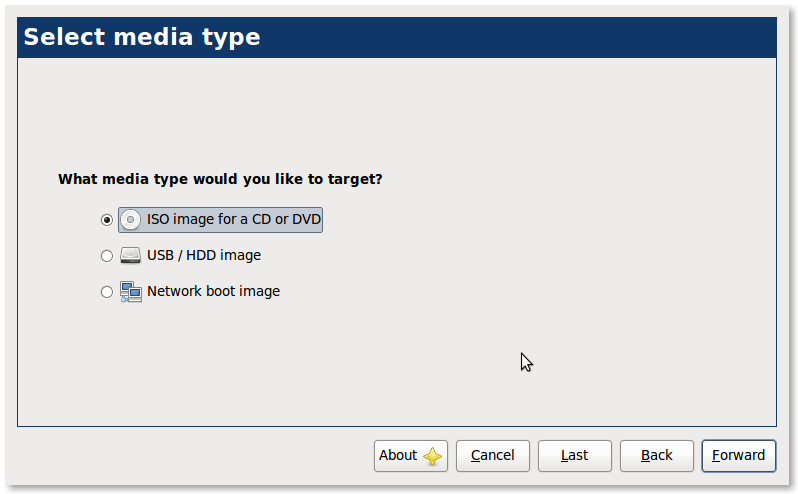This screenshot has height=494, width=798.
Task: Click the Network boot computers icon
Action: [131, 292]
